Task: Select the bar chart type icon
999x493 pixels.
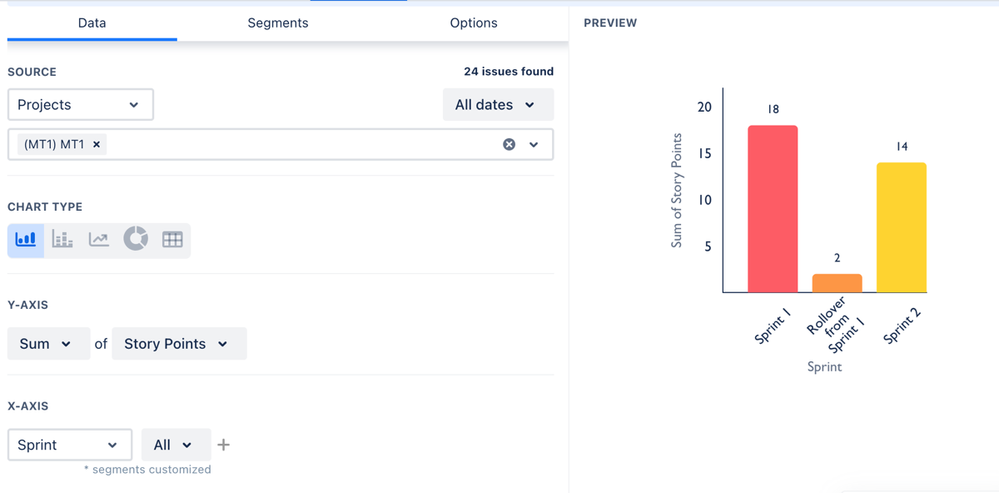Action: [x=25, y=240]
